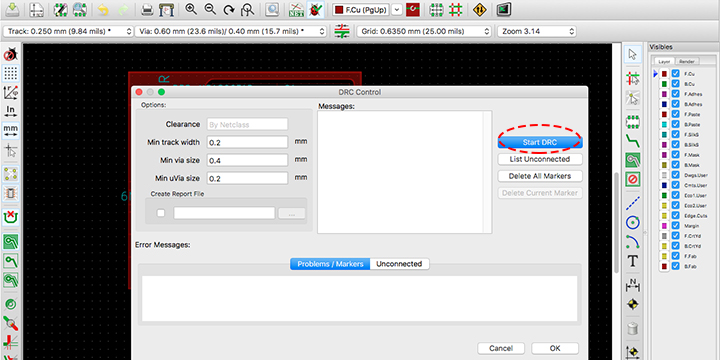Select the route track tool

click(x=633, y=141)
